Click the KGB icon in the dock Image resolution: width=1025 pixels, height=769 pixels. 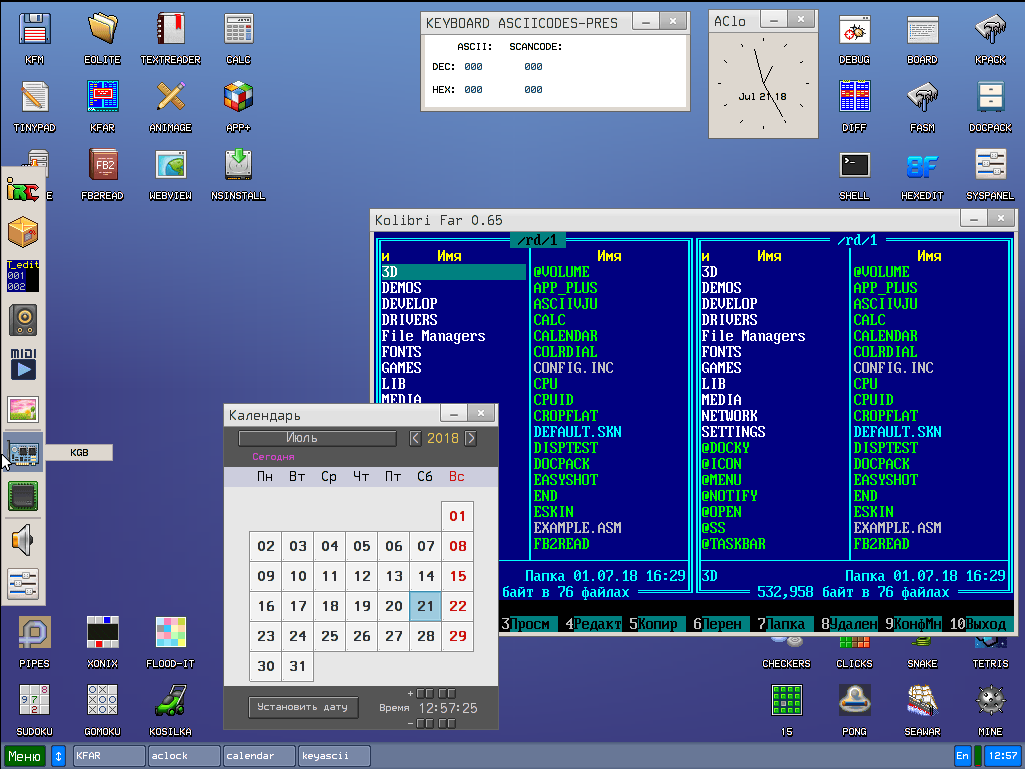[23, 452]
